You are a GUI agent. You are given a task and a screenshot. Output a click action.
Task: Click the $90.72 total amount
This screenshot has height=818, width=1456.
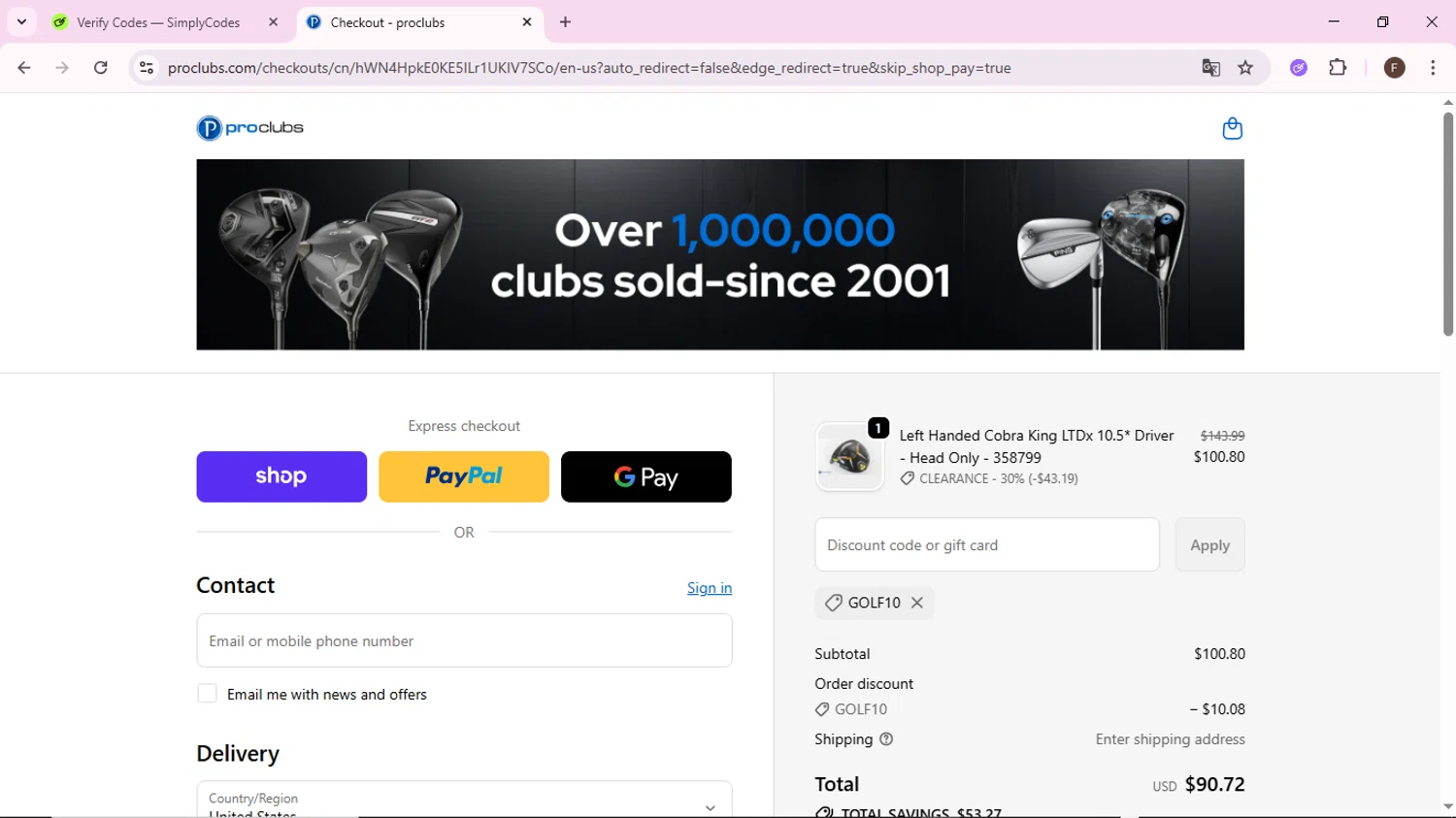[1214, 784]
